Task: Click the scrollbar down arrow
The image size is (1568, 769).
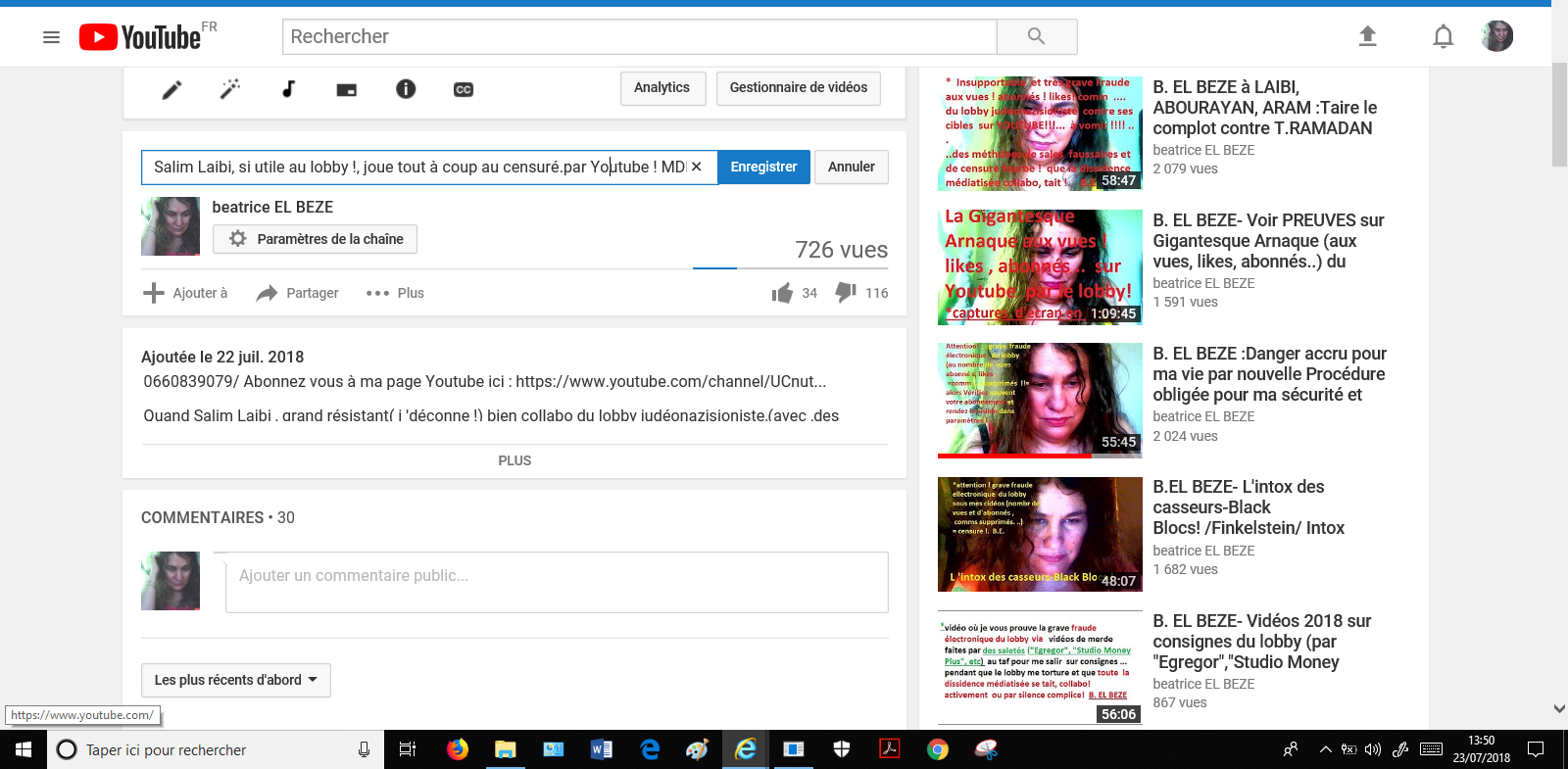Action: [x=1559, y=708]
